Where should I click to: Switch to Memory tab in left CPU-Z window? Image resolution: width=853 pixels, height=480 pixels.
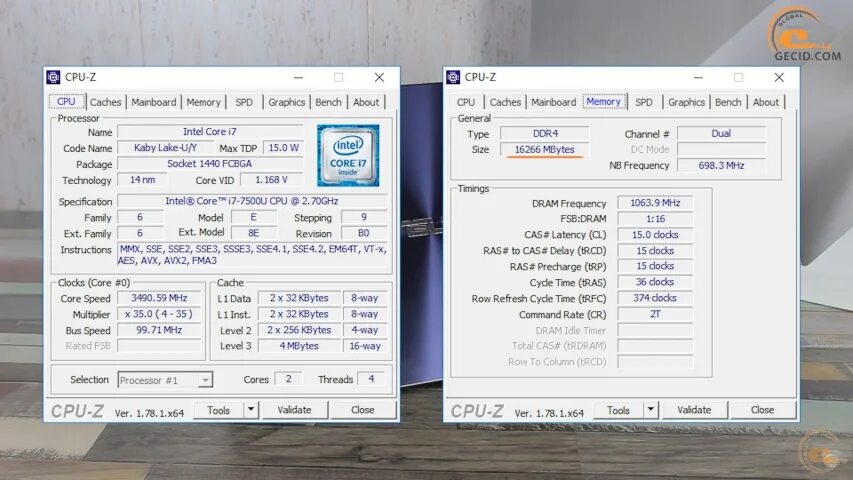click(203, 102)
